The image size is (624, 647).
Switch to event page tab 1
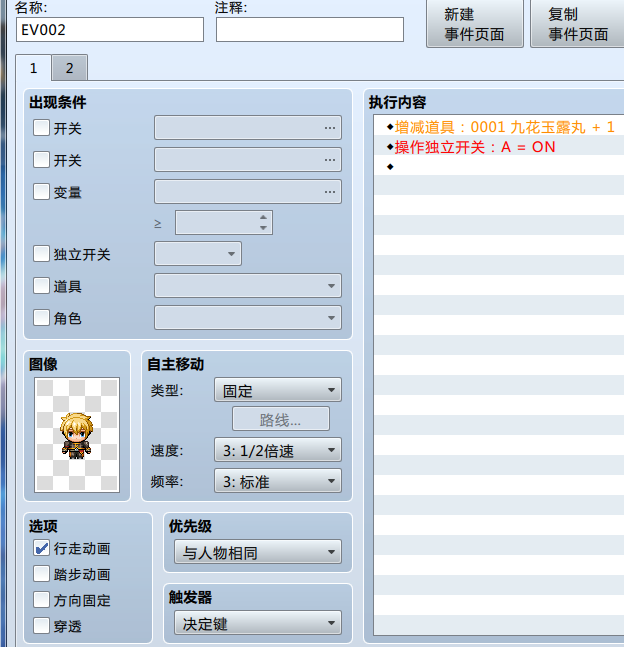pos(33,68)
